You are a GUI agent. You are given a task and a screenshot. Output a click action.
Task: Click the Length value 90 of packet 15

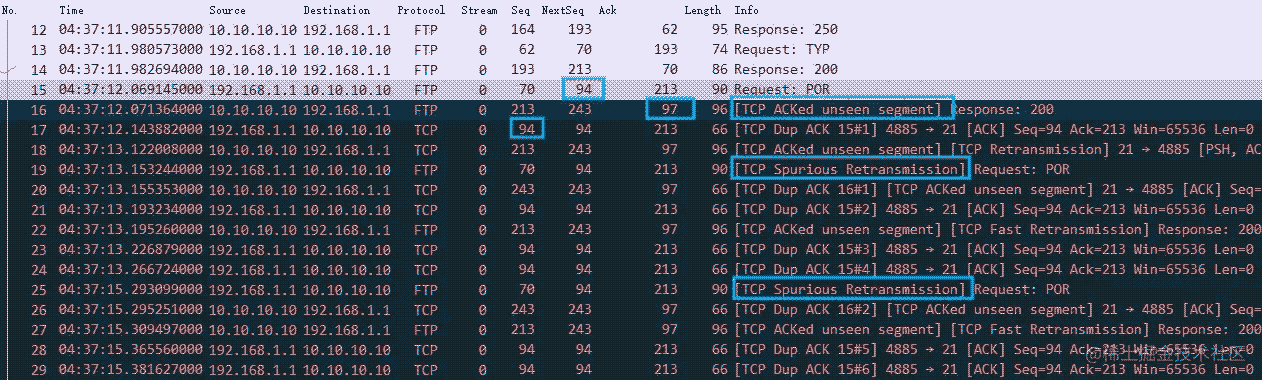click(720, 90)
